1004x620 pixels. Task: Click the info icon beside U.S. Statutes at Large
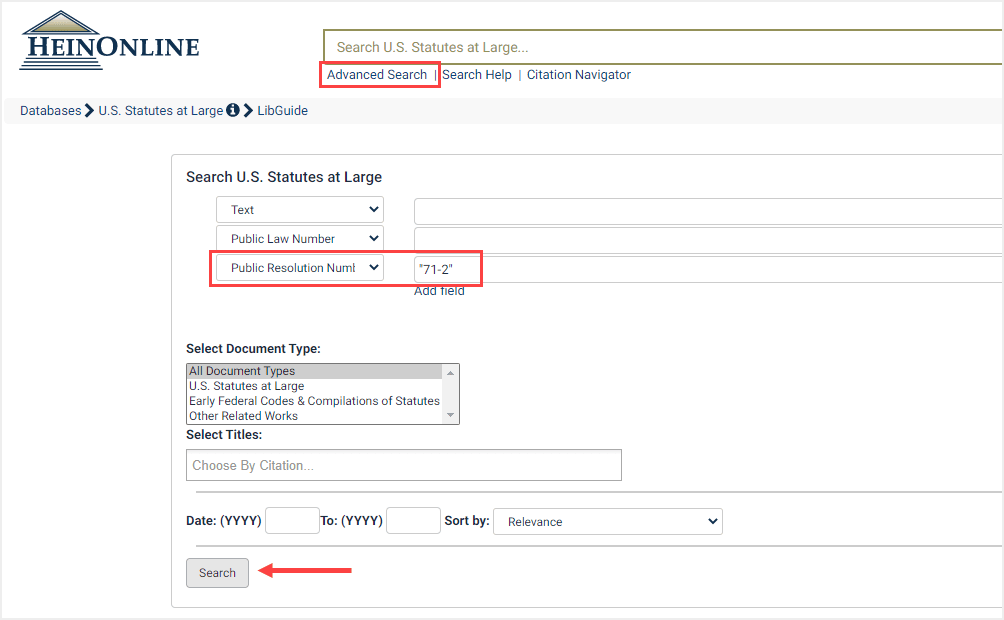pos(233,110)
